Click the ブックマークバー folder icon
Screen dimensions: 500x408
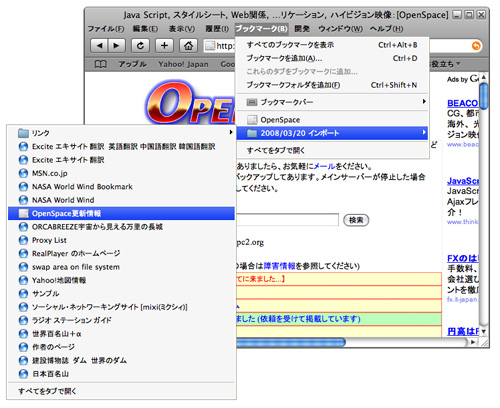pos(252,102)
